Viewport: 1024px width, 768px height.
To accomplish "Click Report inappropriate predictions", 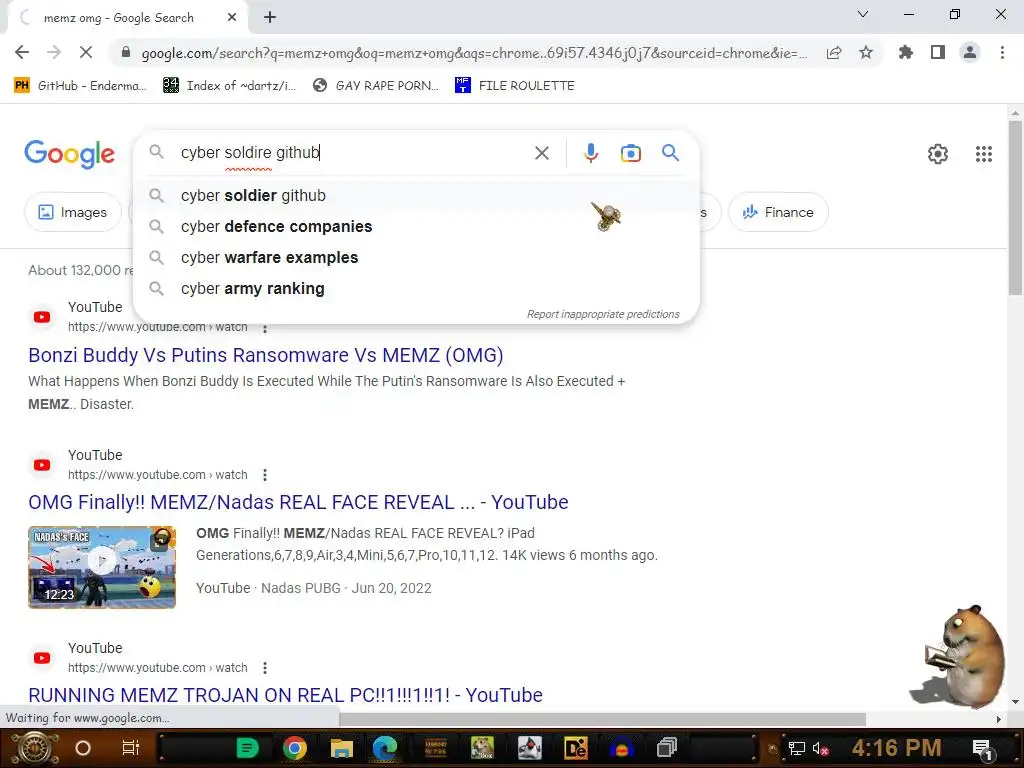I will tap(603, 314).
